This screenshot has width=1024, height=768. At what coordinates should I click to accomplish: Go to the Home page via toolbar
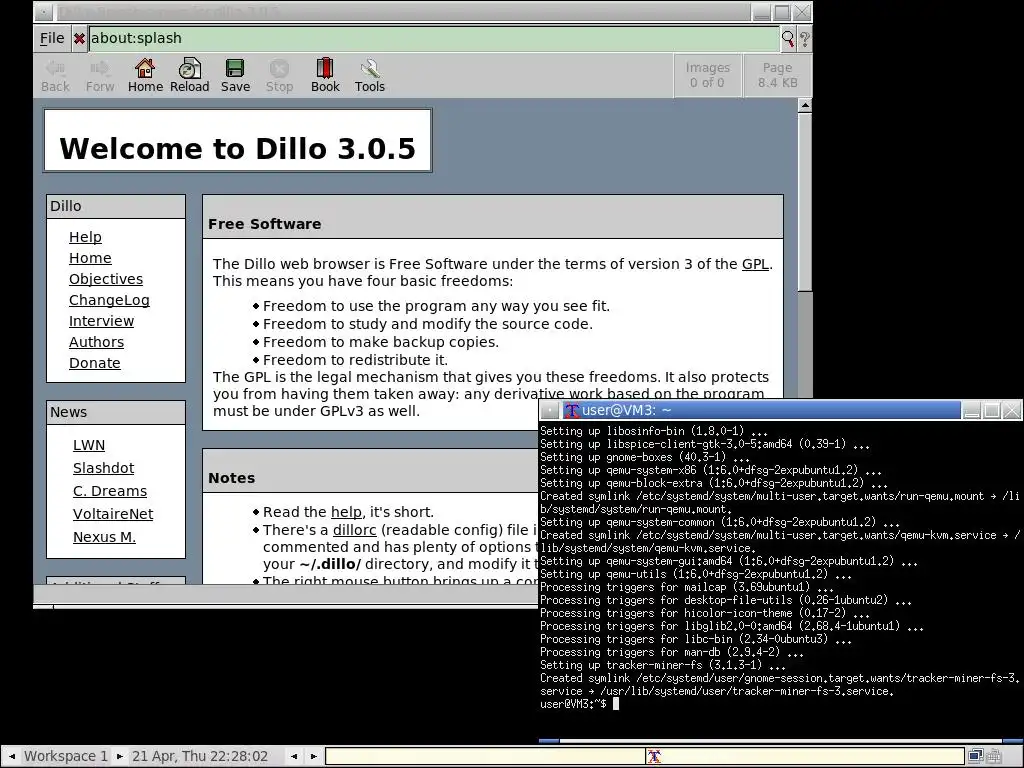(145, 76)
